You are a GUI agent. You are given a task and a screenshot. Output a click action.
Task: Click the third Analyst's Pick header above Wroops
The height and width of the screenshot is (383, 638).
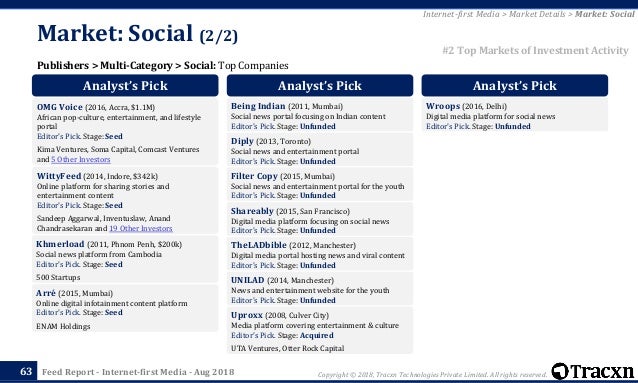click(x=515, y=85)
